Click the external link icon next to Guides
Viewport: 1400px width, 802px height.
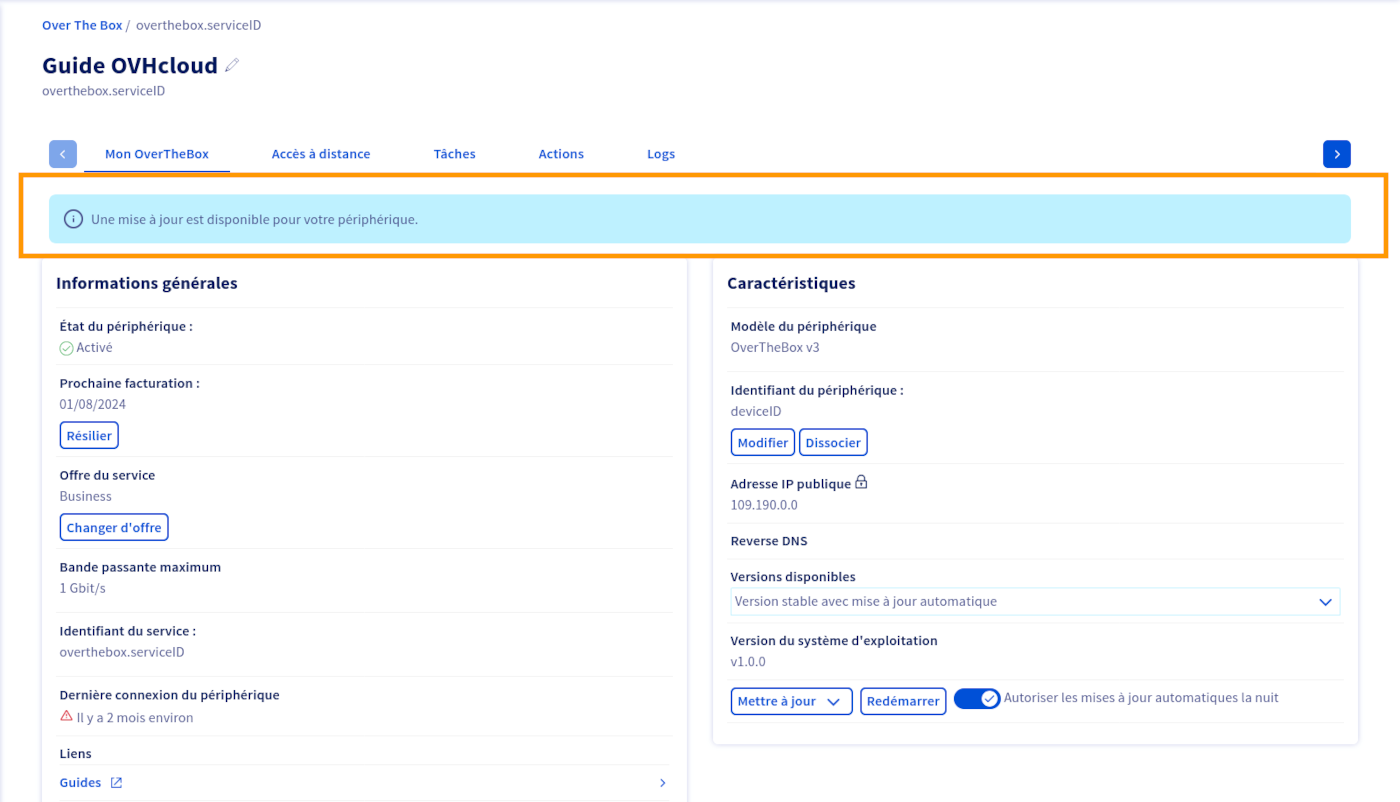[x=116, y=783]
